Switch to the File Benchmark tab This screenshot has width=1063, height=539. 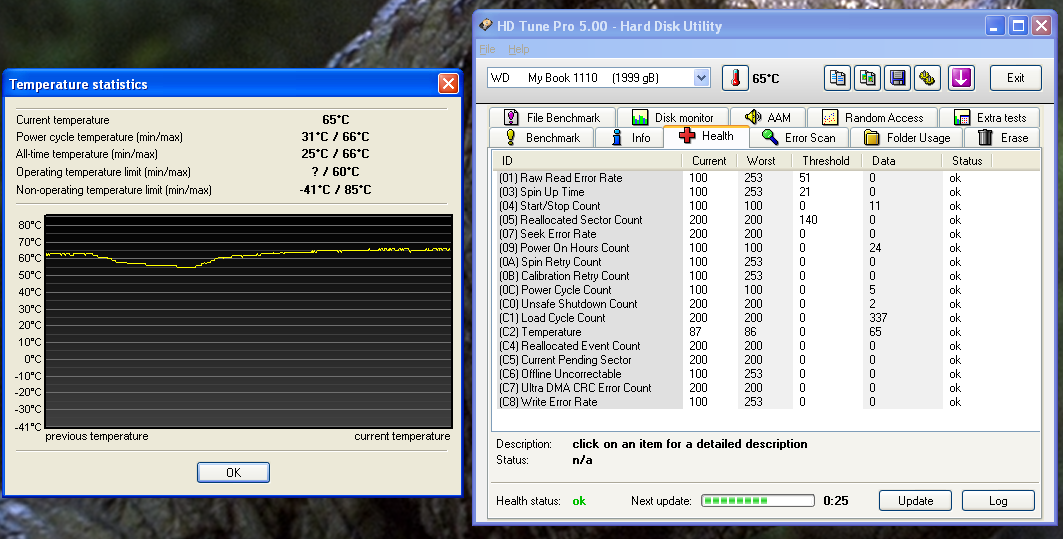click(x=552, y=117)
